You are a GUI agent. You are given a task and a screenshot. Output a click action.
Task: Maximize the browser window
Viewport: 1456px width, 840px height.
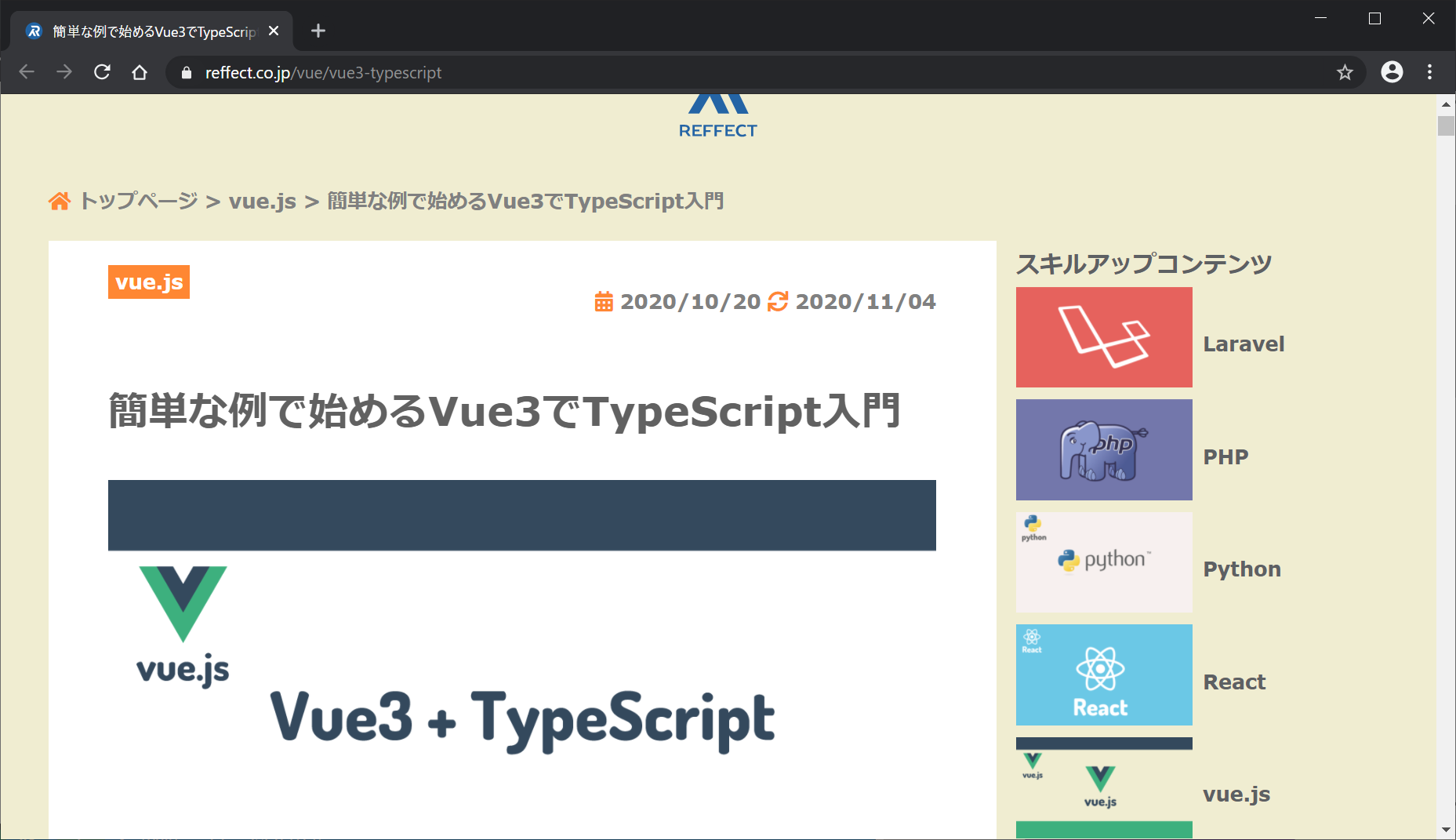click(x=1374, y=18)
